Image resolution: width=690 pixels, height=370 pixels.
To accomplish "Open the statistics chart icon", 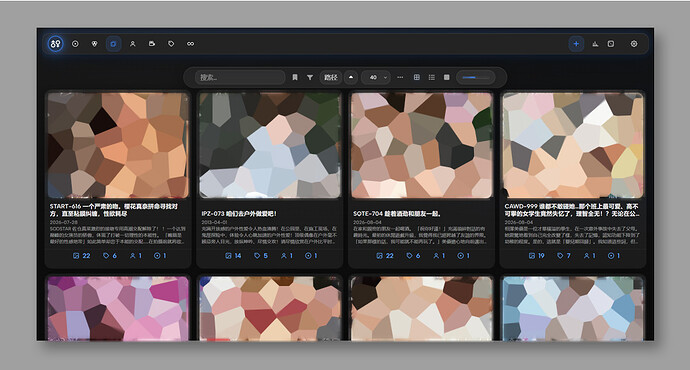I will [595, 44].
